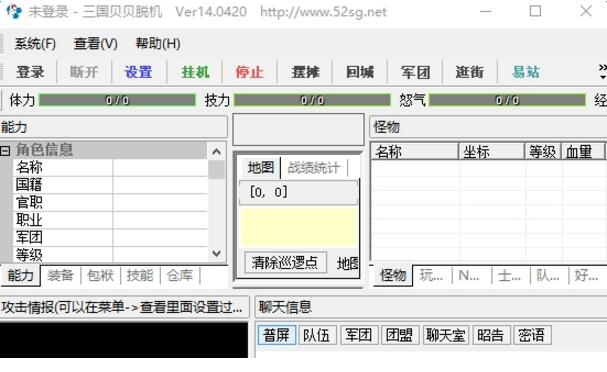Click the 登录 toolbar button
607x372 pixels.
click(x=30, y=72)
